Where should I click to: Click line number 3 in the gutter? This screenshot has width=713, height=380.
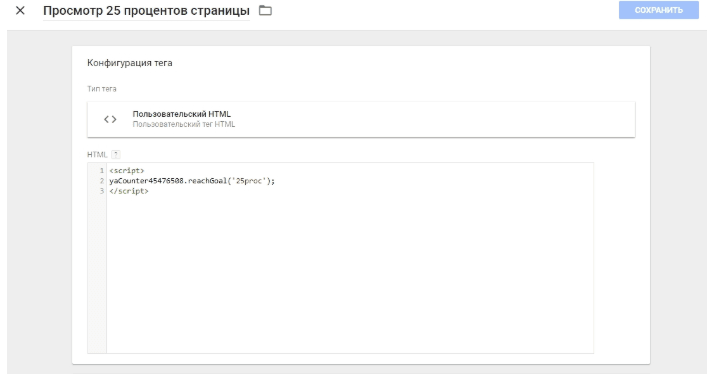(102, 191)
